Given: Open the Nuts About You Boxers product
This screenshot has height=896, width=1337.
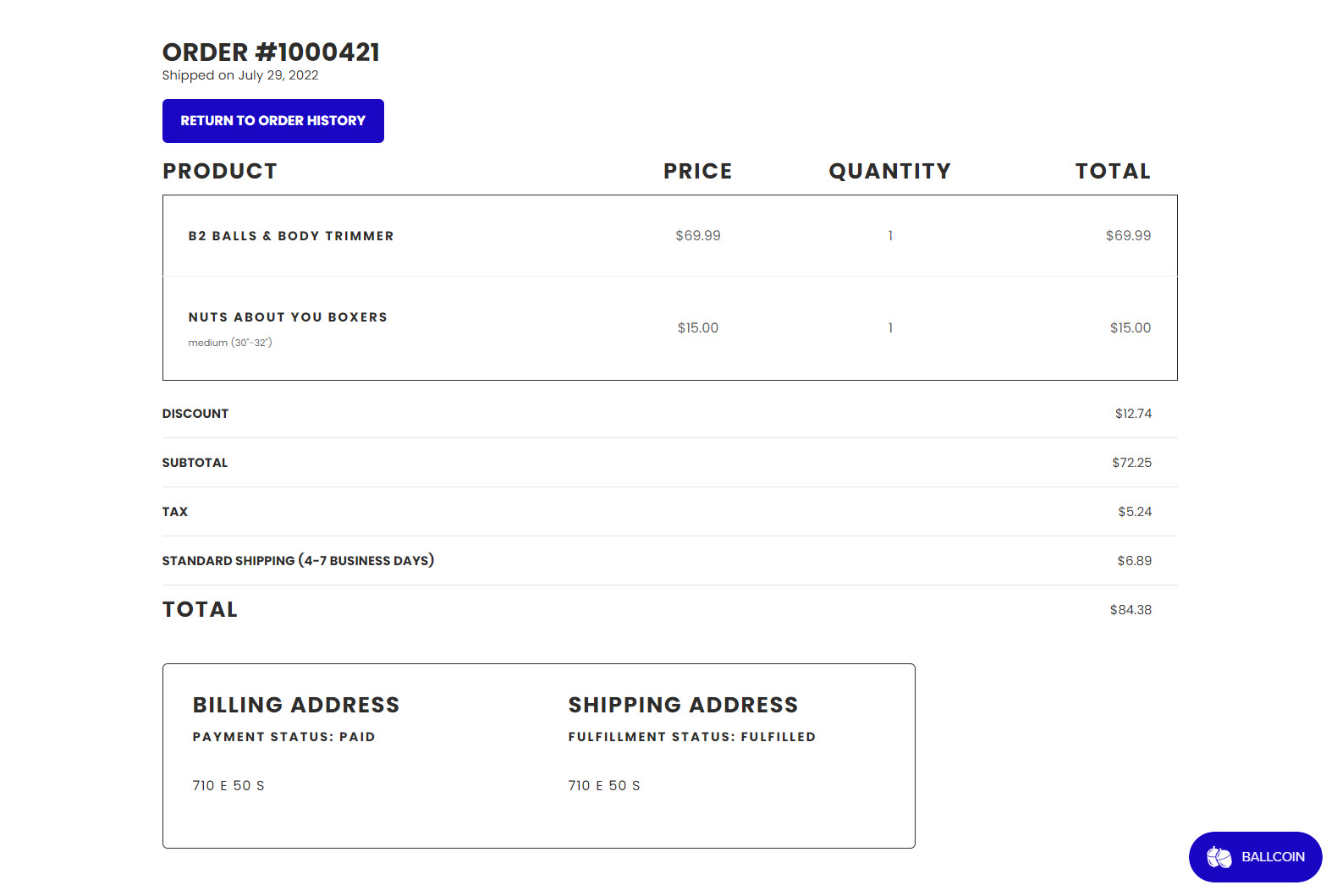Looking at the screenshot, I should tap(288, 317).
